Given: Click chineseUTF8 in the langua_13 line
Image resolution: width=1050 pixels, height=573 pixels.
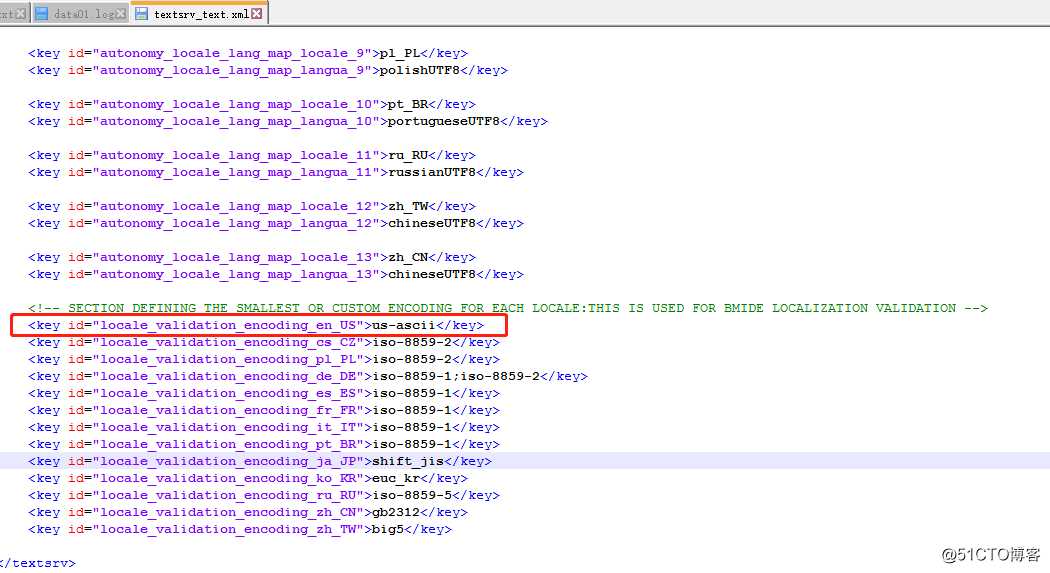Looking at the screenshot, I should coord(432,274).
